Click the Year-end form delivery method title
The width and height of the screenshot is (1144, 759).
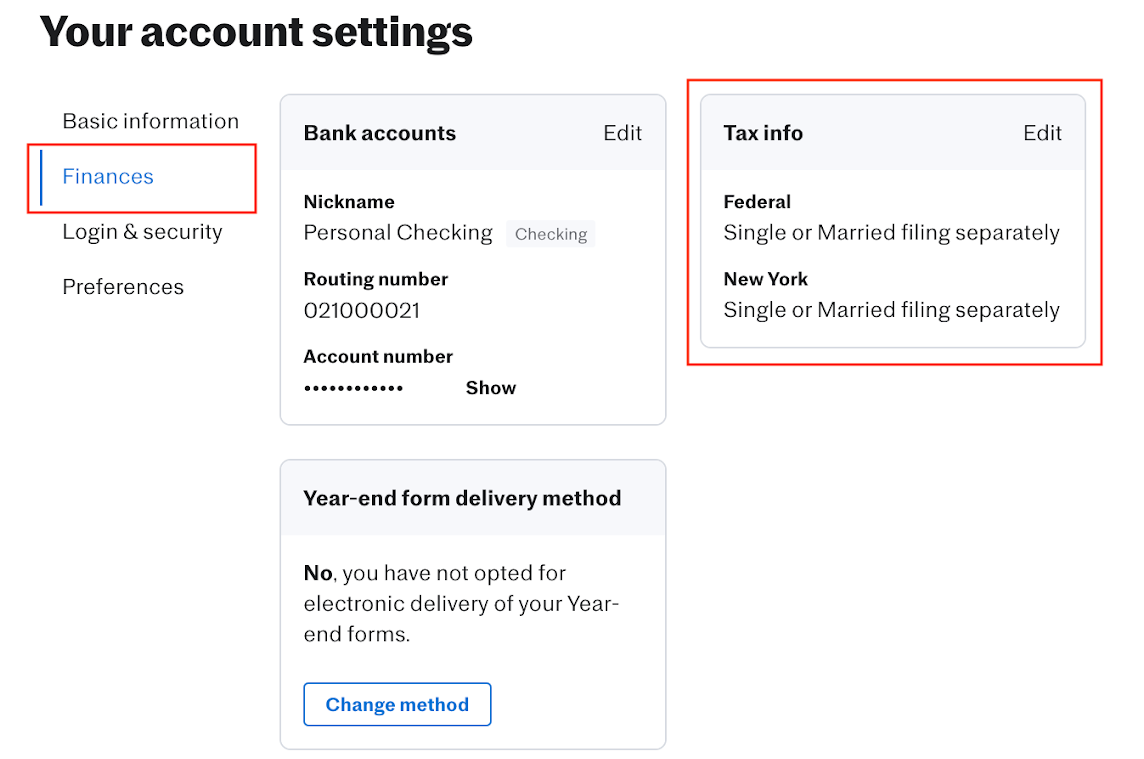click(x=462, y=498)
